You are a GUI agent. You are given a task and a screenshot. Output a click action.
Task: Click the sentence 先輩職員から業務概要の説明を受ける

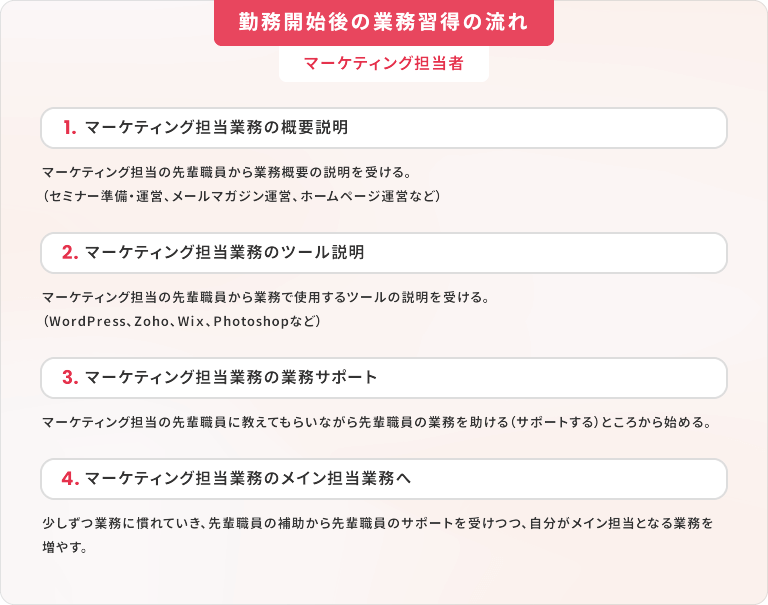click(x=291, y=172)
